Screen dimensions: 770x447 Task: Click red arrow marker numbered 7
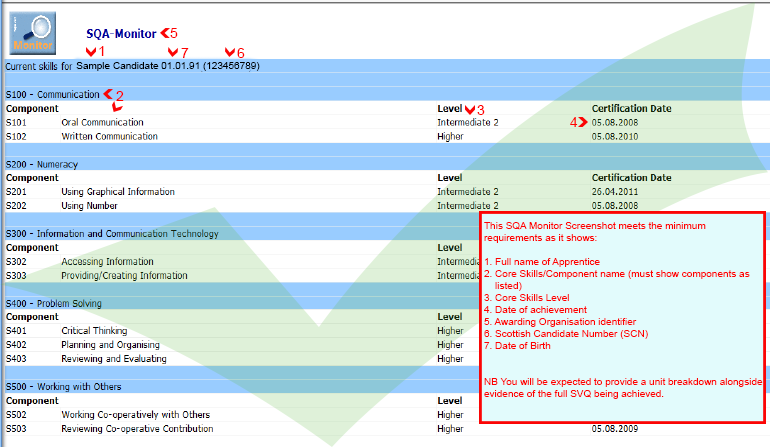tap(173, 52)
